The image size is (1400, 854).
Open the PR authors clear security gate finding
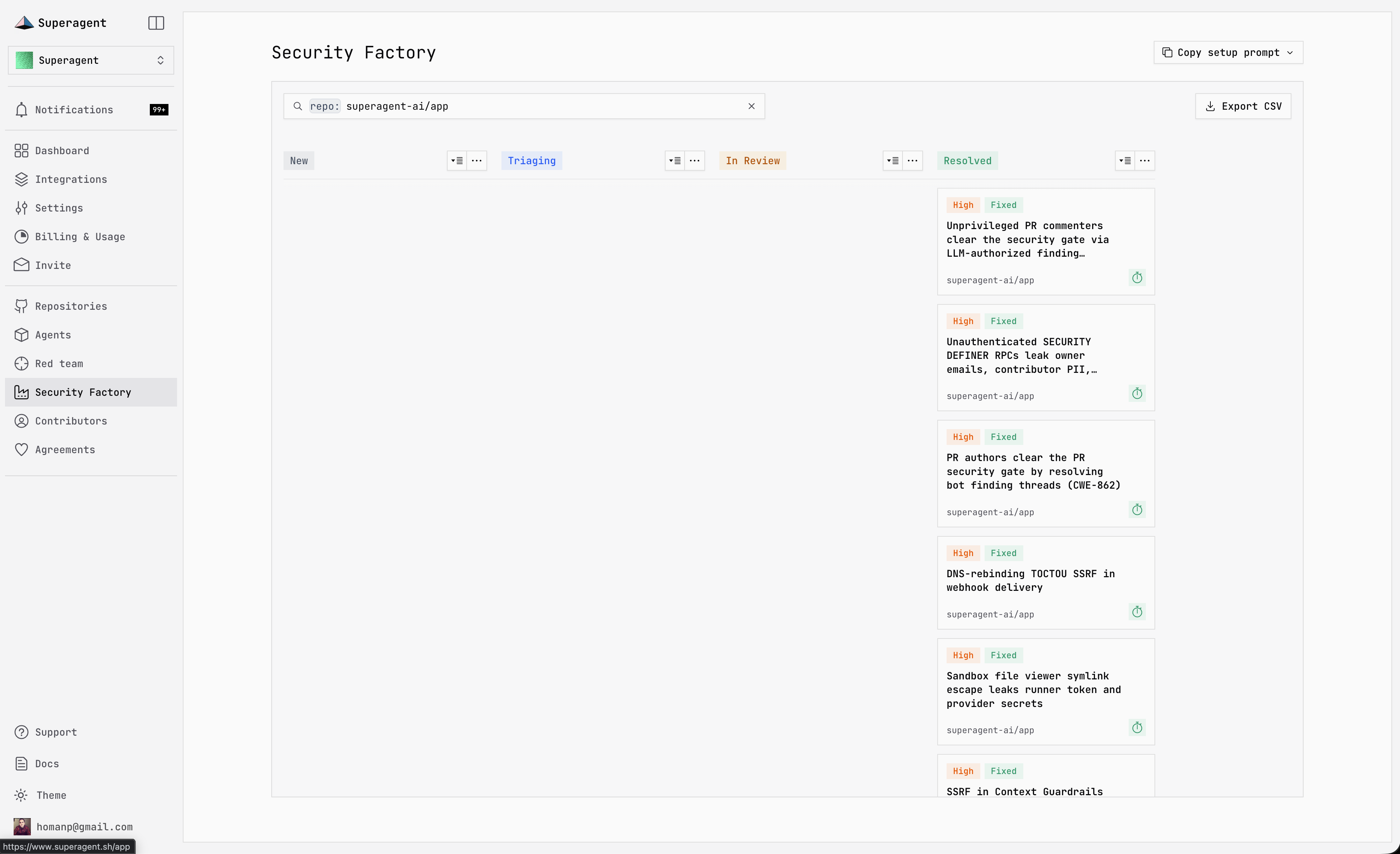pos(1046,473)
